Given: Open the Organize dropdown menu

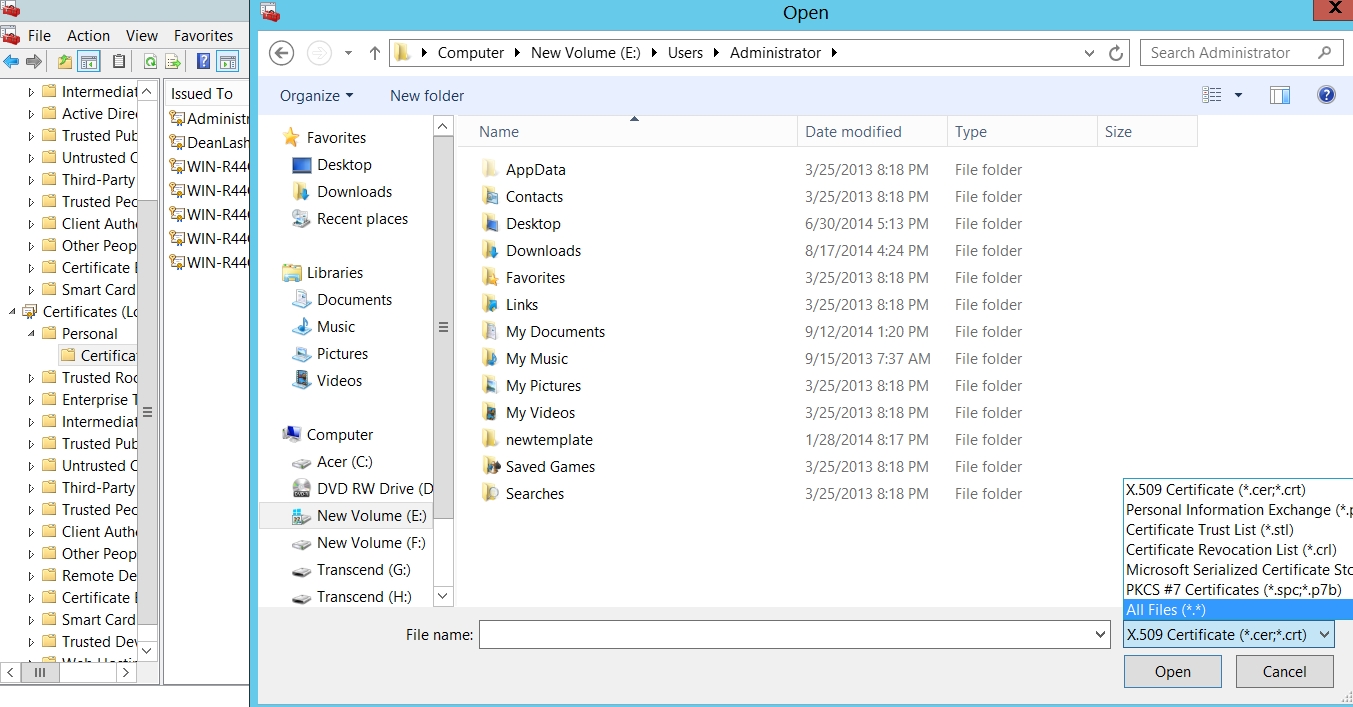Looking at the screenshot, I should point(316,96).
